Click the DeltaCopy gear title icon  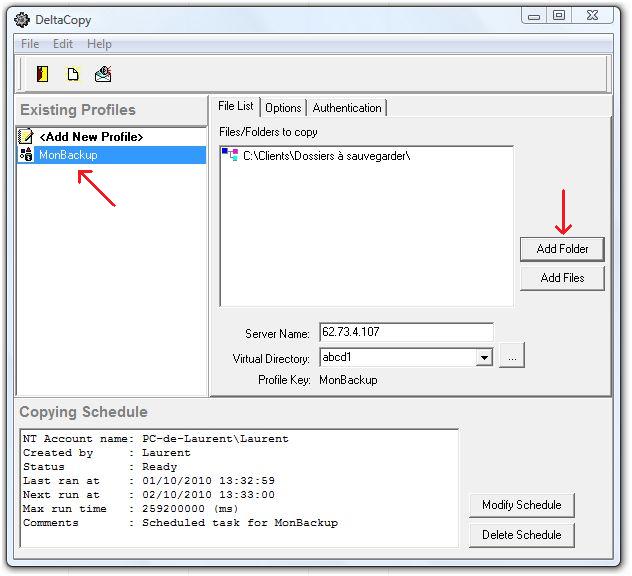pos(22,20)
